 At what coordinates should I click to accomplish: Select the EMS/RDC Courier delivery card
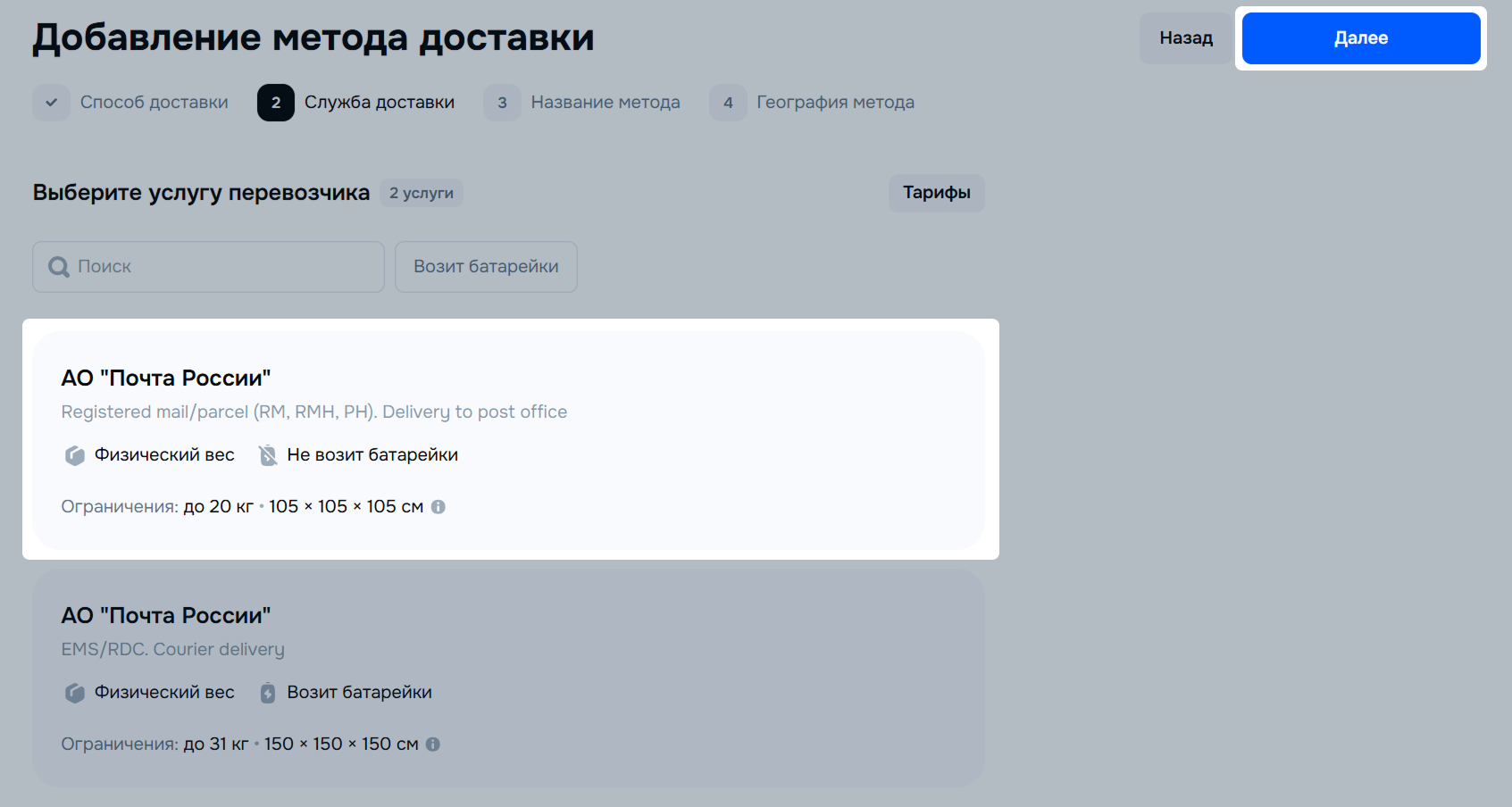point(509,678)
